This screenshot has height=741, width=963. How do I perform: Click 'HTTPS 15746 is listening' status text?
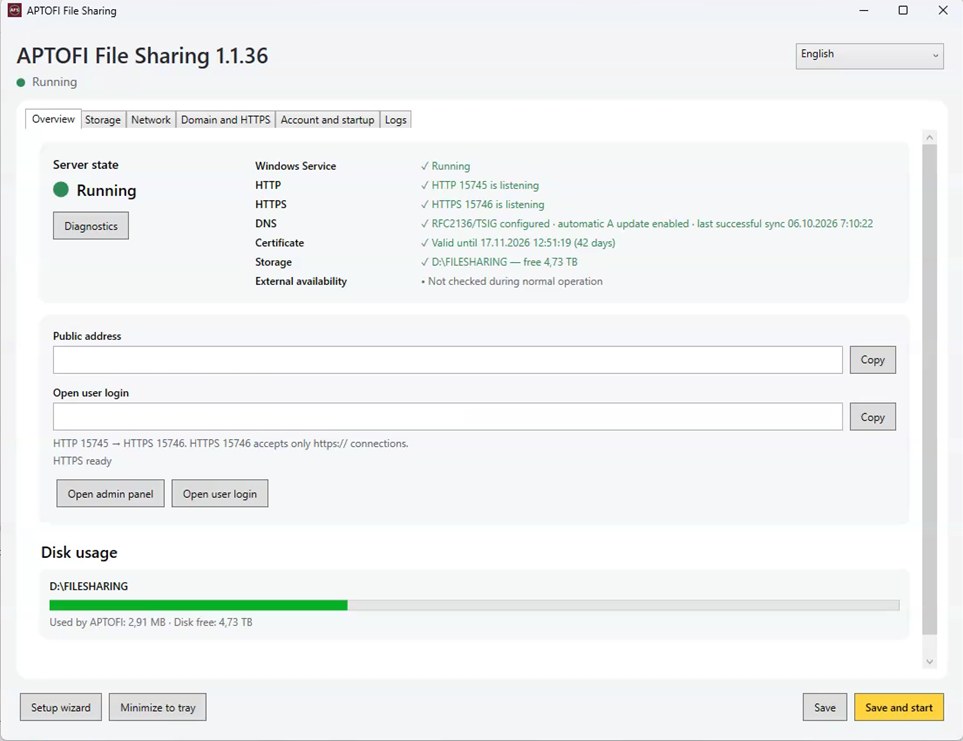488,204
